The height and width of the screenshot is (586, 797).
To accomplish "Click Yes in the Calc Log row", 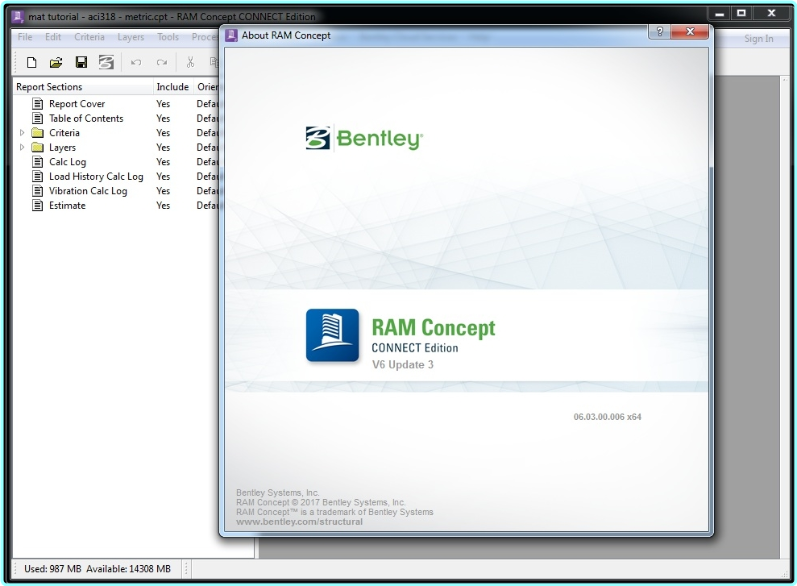I will (x=163, y=162).
